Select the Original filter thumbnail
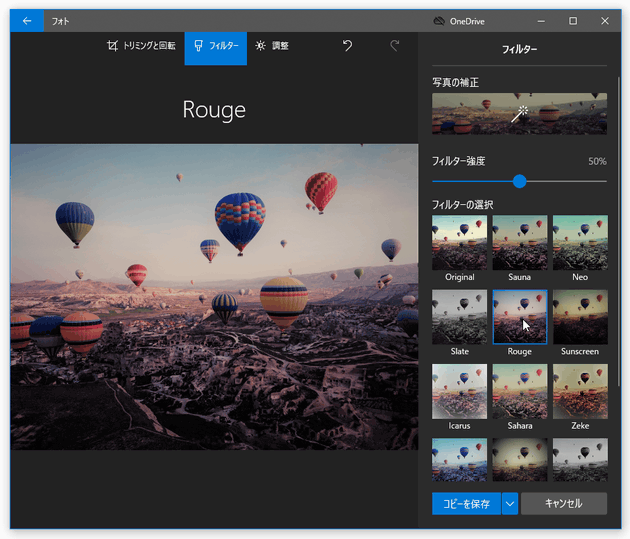 point(460,243)
